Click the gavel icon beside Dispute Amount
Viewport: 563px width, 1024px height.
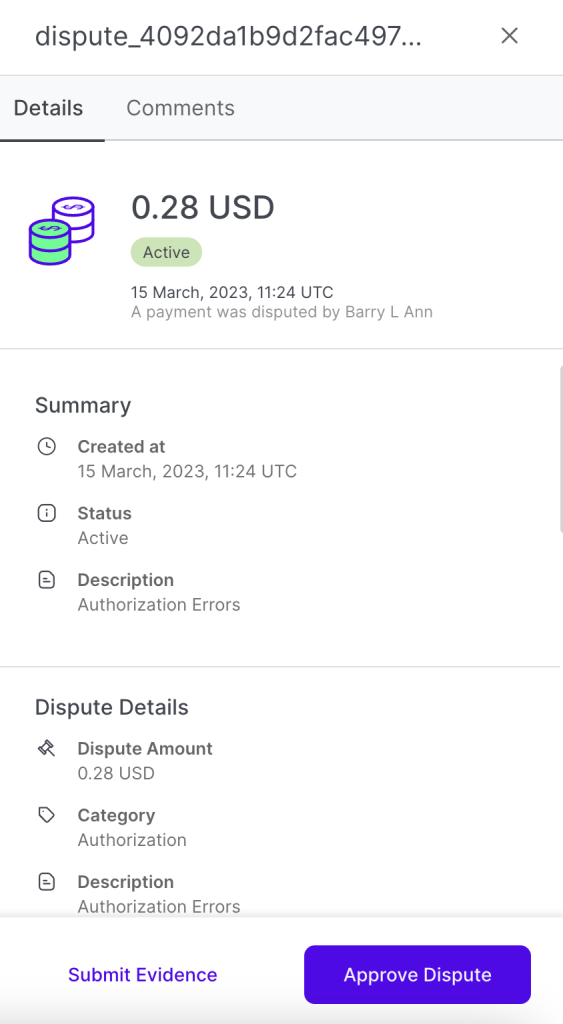46,748
